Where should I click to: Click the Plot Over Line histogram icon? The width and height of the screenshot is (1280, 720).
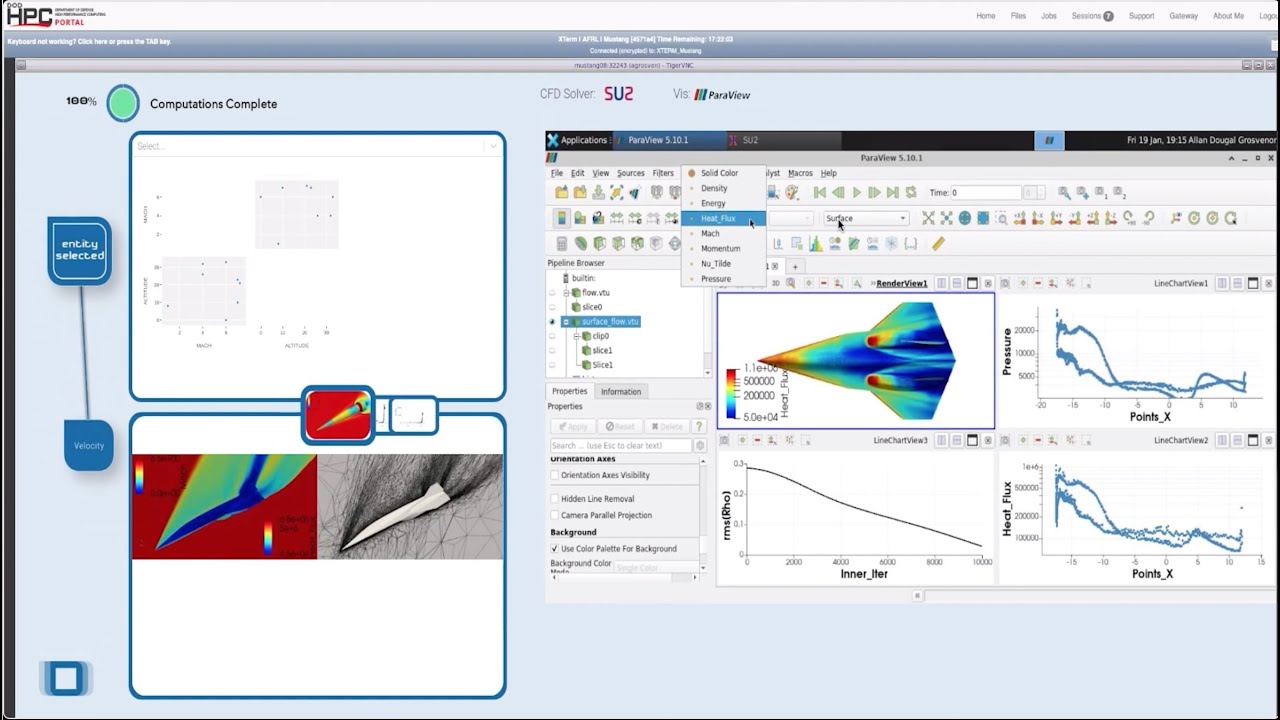pos(816,243)
